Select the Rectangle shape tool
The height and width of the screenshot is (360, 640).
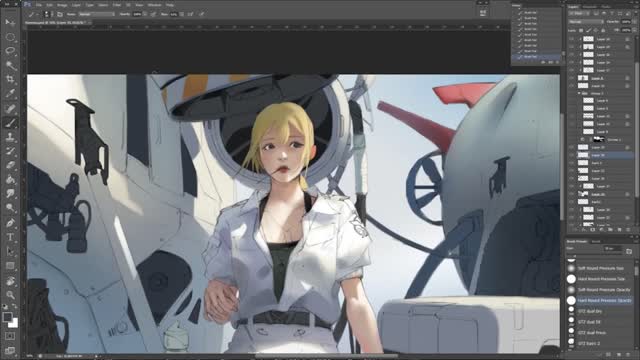tap(10, 266)
